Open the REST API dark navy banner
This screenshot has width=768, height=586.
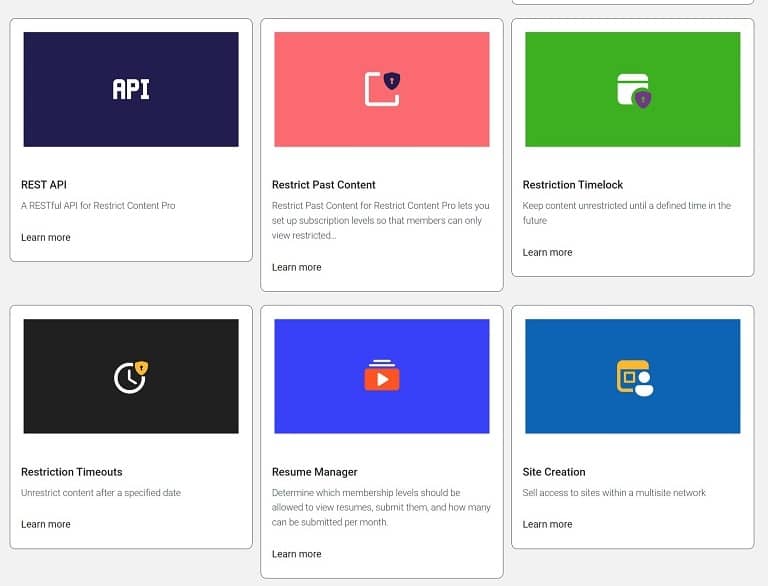pyautogui.click(x=131, y=89)
